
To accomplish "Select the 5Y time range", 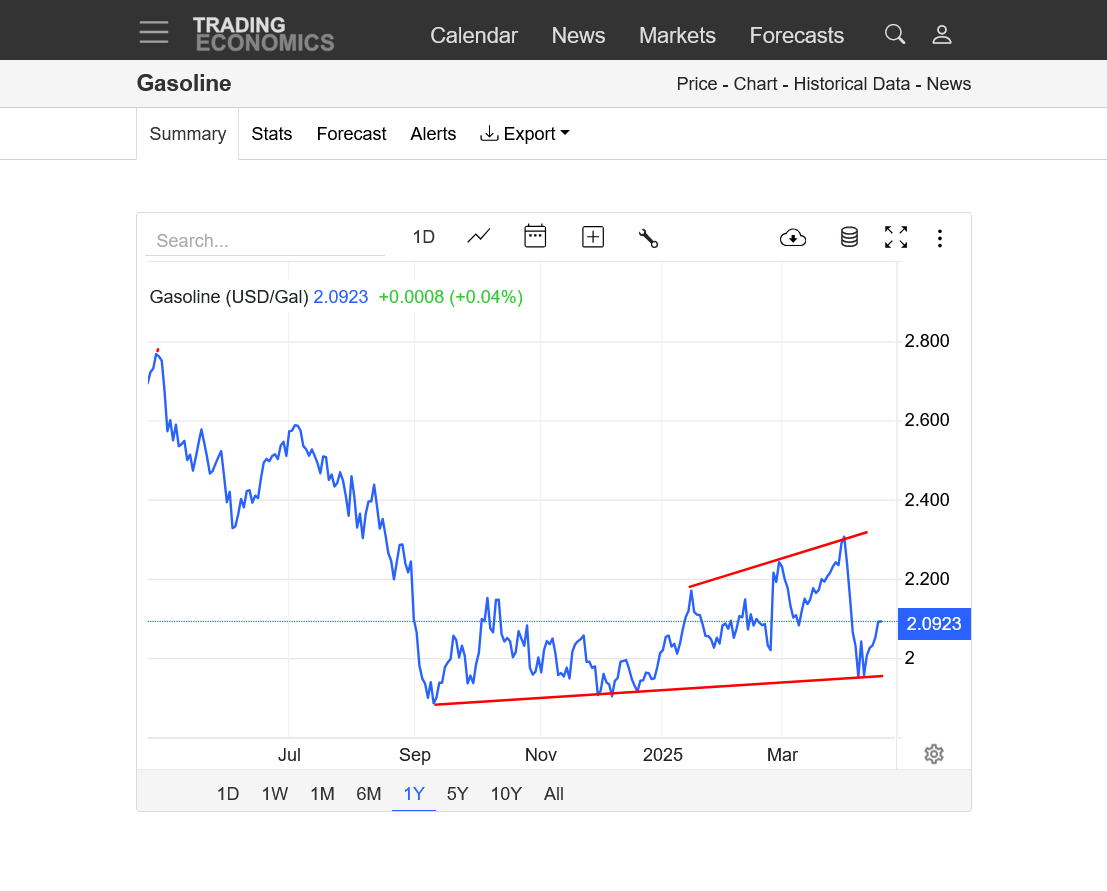I will (x=457, y=794).
